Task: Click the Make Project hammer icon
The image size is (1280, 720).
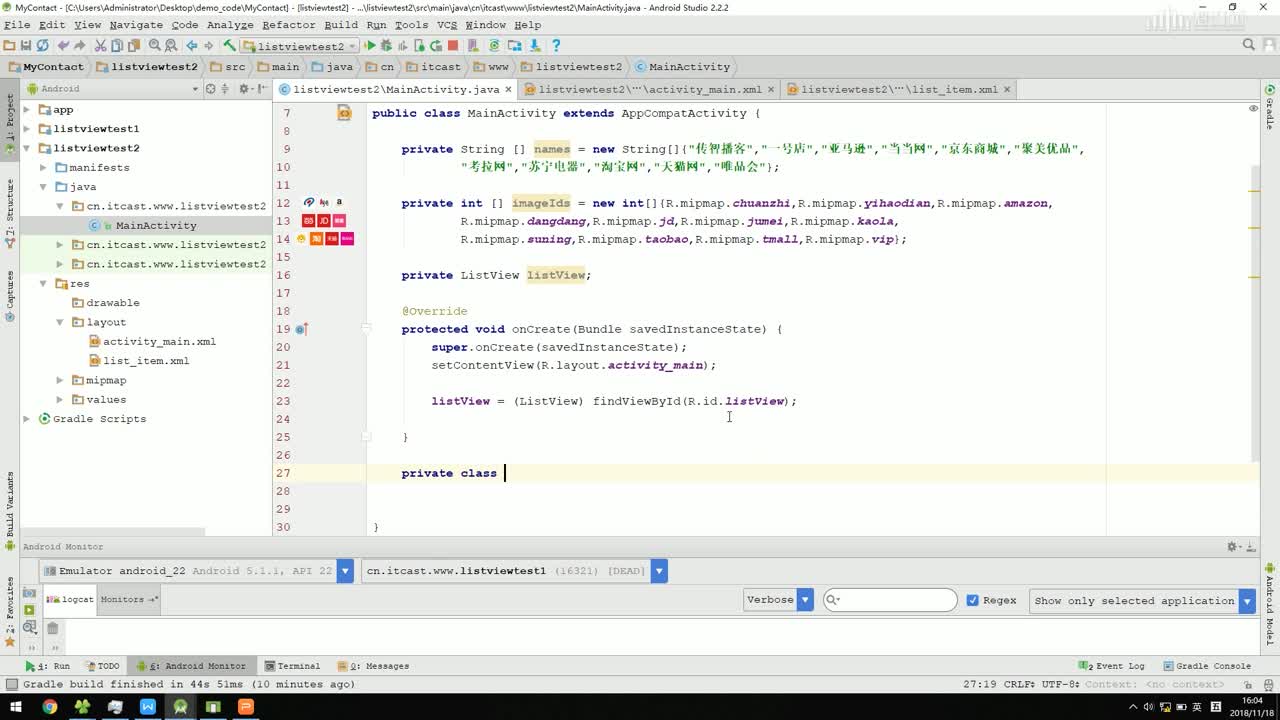Action: (230, 46)
